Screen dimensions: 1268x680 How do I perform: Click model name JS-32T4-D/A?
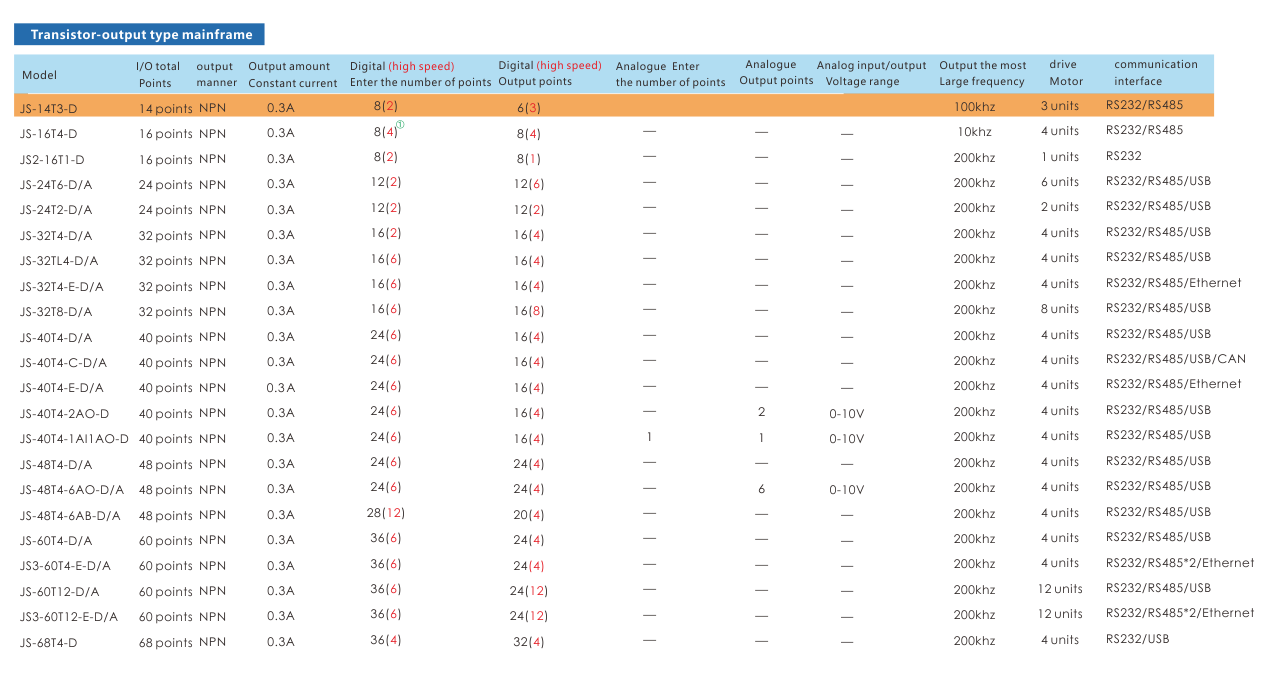[56, 236]
